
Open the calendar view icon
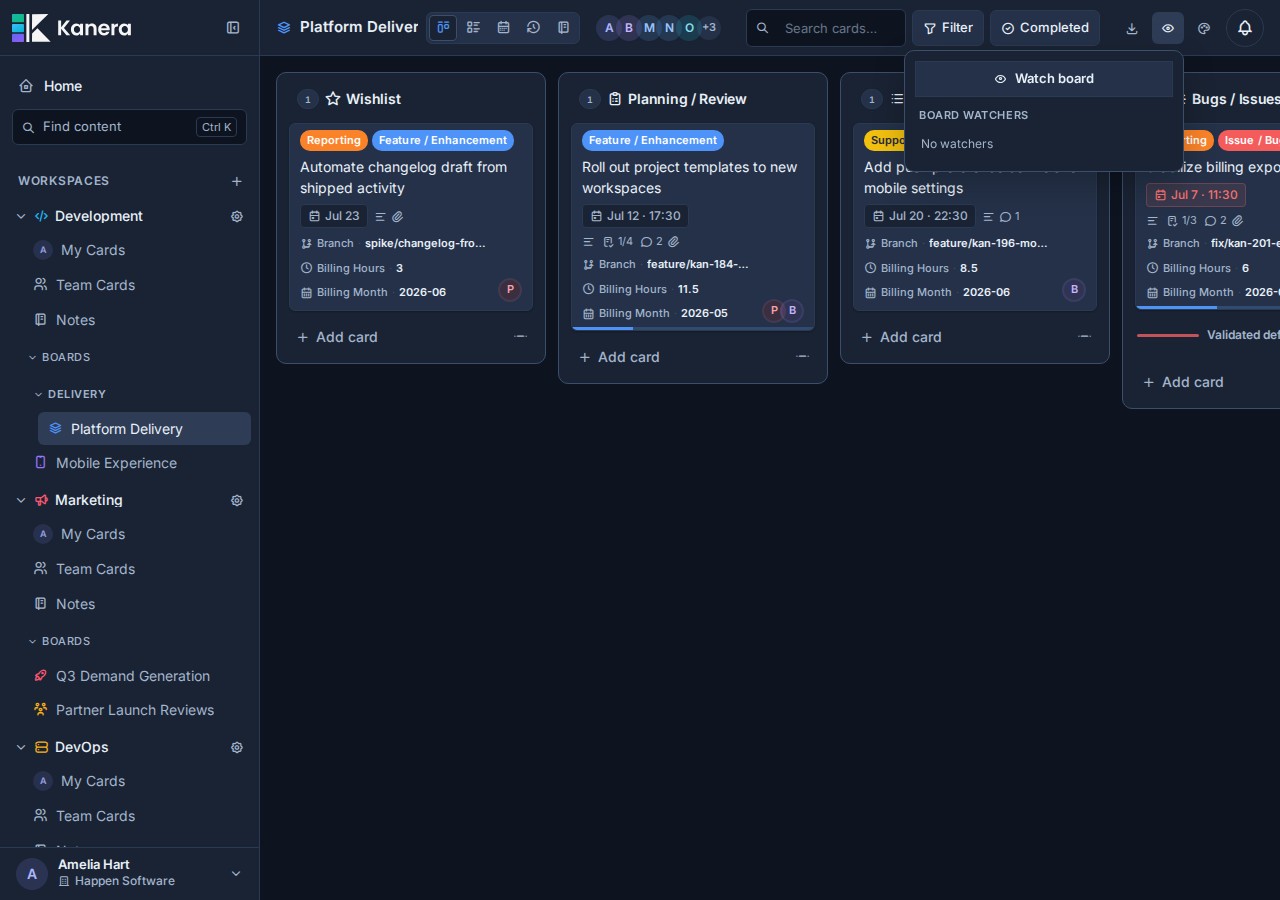pos(503,28)
